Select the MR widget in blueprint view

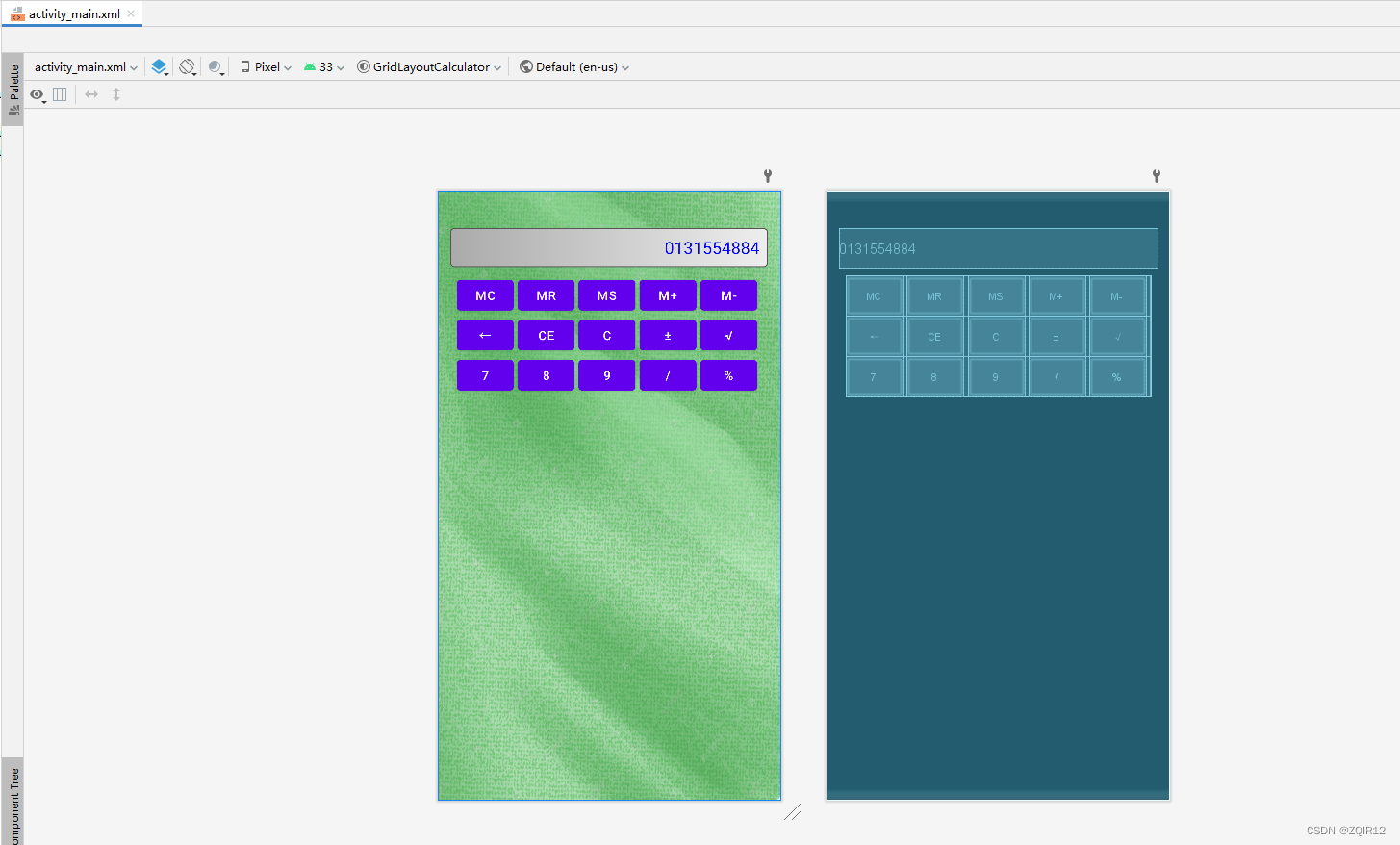click(934, 296)
